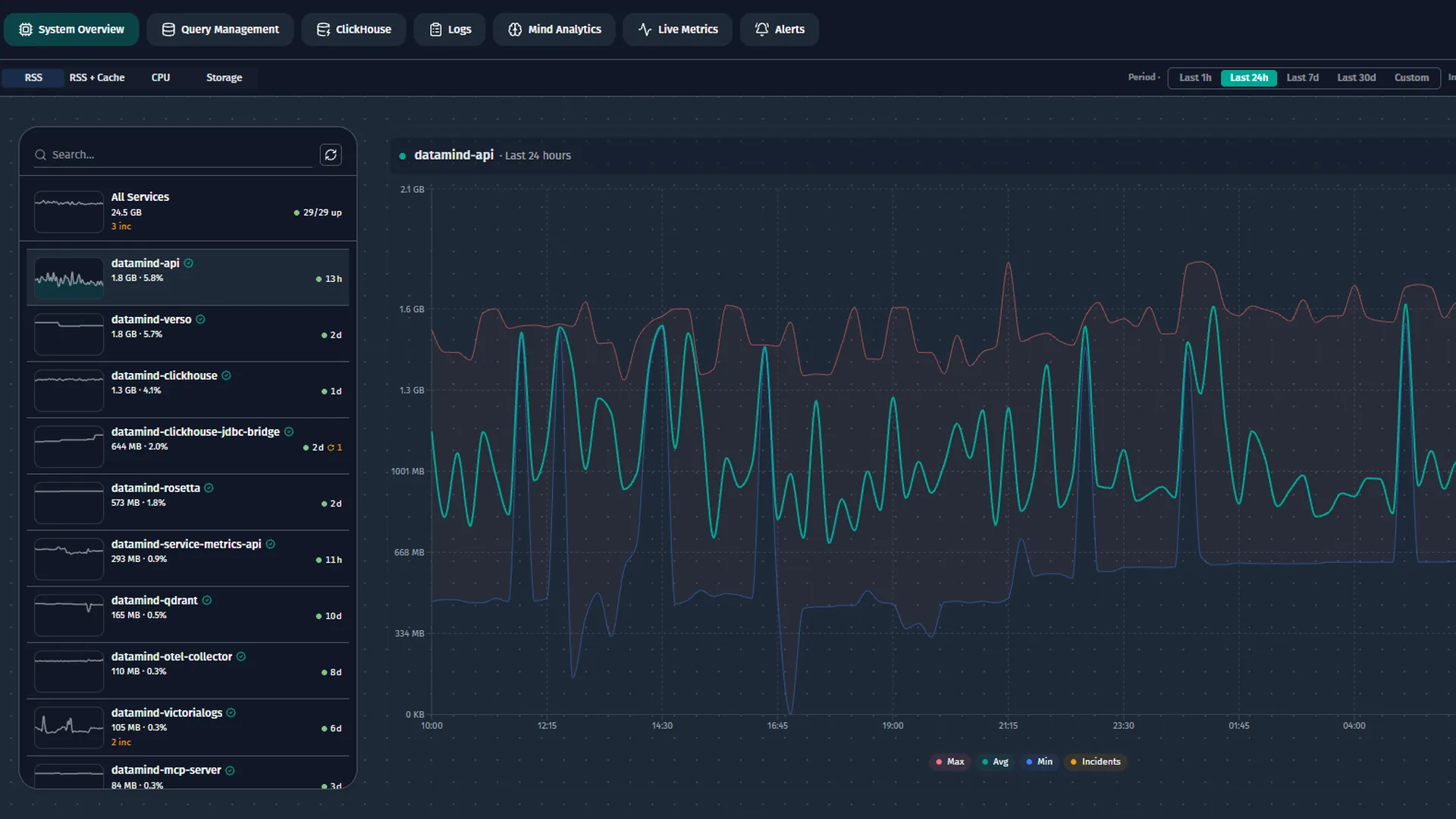Toggle the Min legend series
1456x819 pixels.
(1039, 761)
